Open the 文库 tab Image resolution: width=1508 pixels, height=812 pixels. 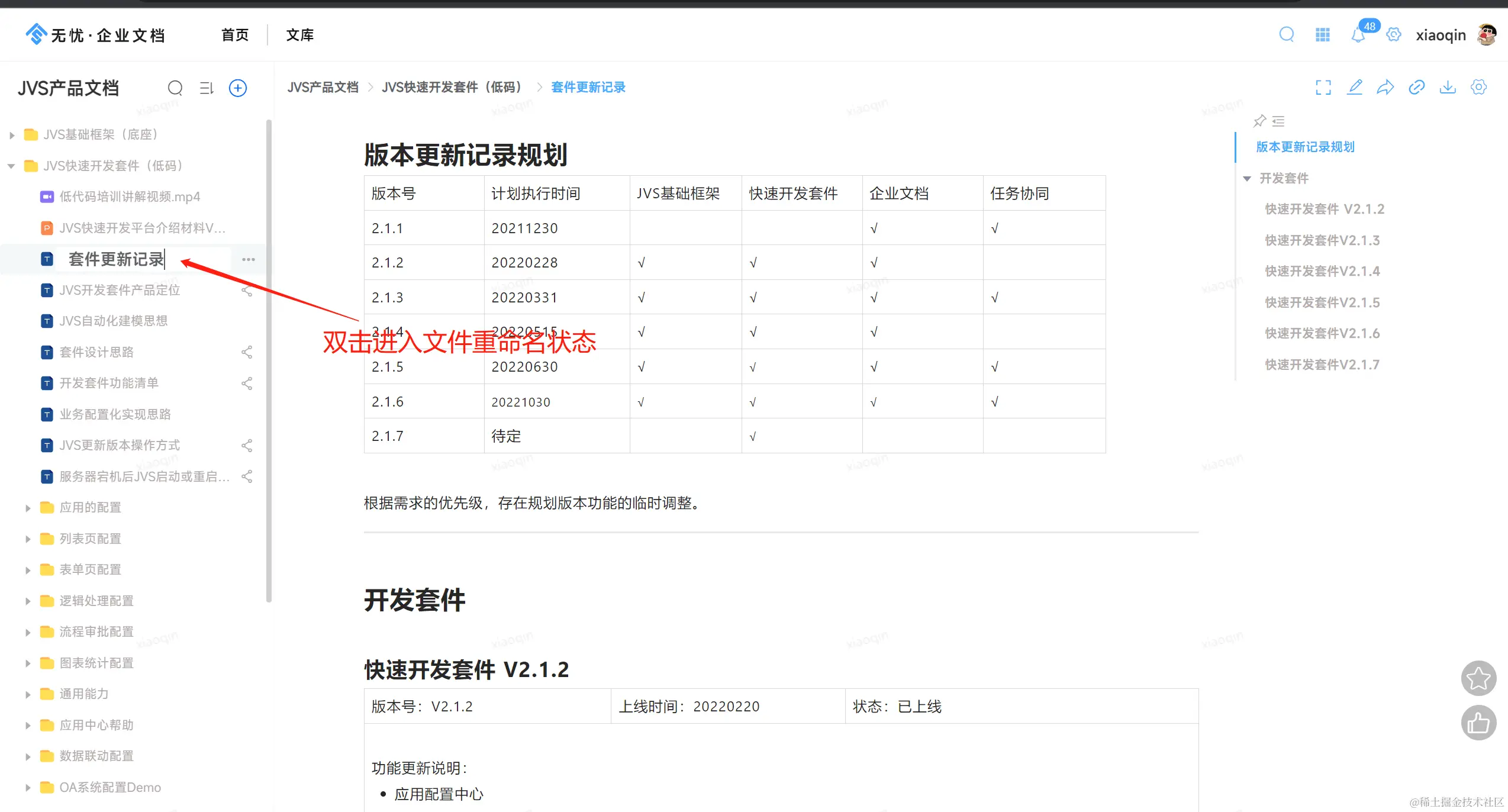pyautogui.click(x=300, y=35)
